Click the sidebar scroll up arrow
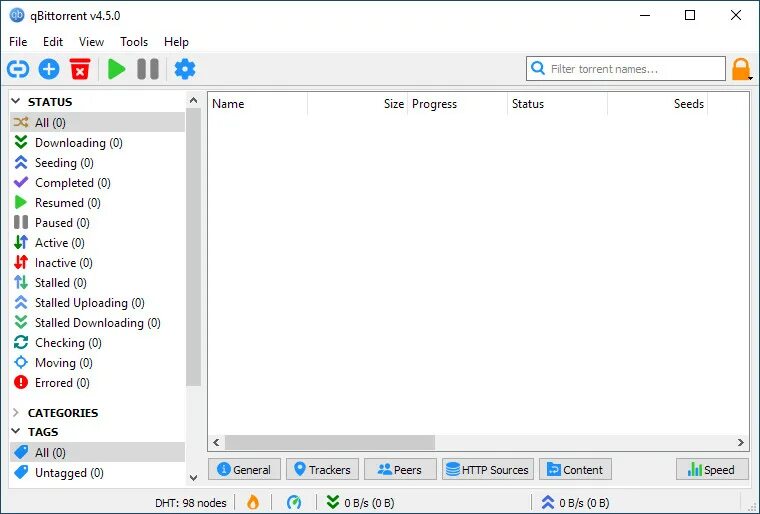 pyautogui.click(x=193, y=100)
